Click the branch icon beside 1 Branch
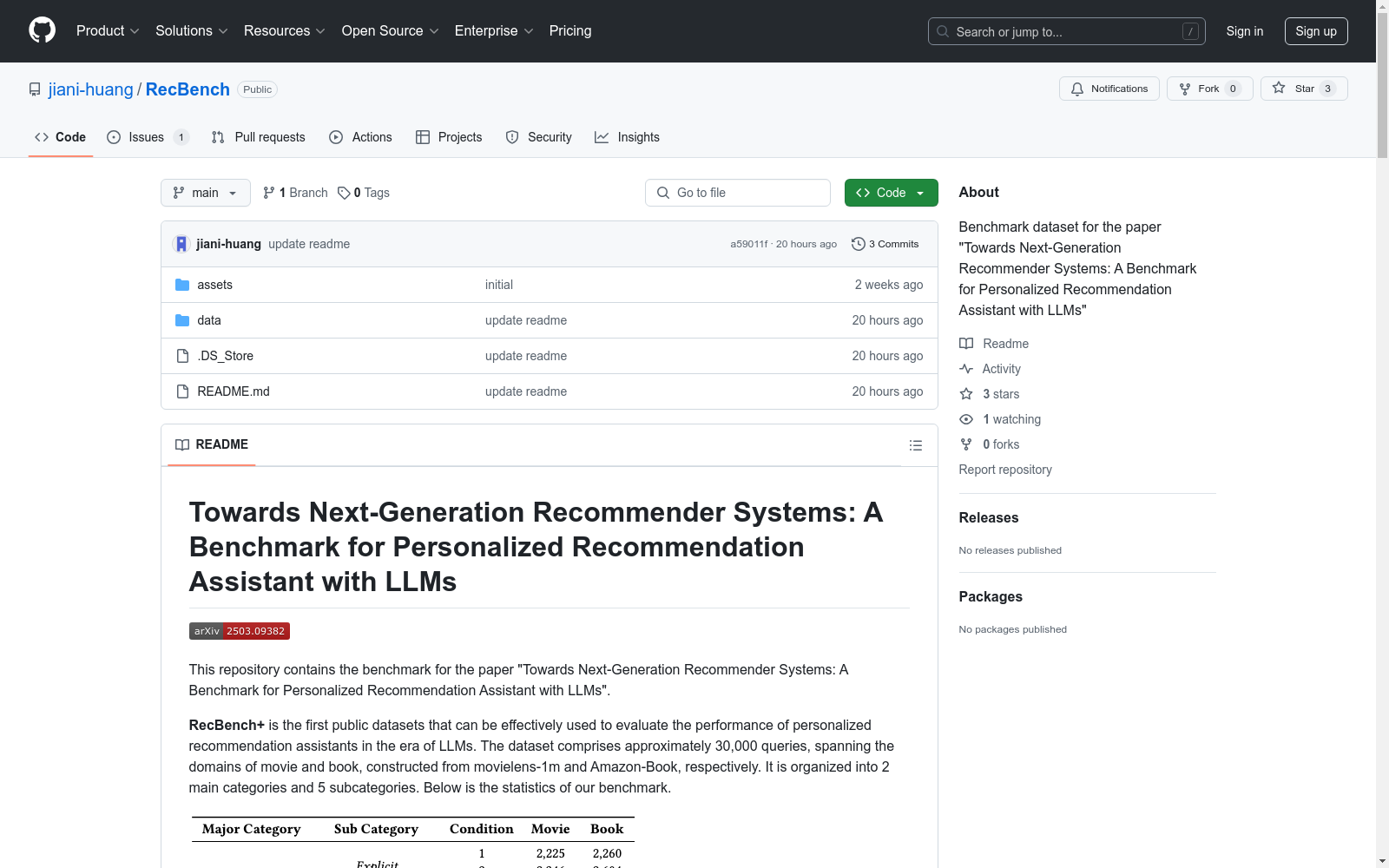1389x868 pixels. (269, 193)
